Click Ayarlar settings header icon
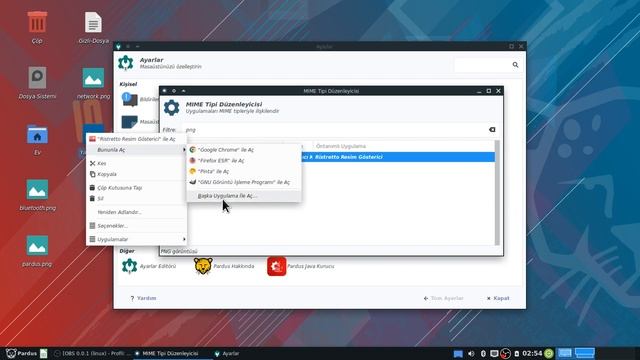 126,63
